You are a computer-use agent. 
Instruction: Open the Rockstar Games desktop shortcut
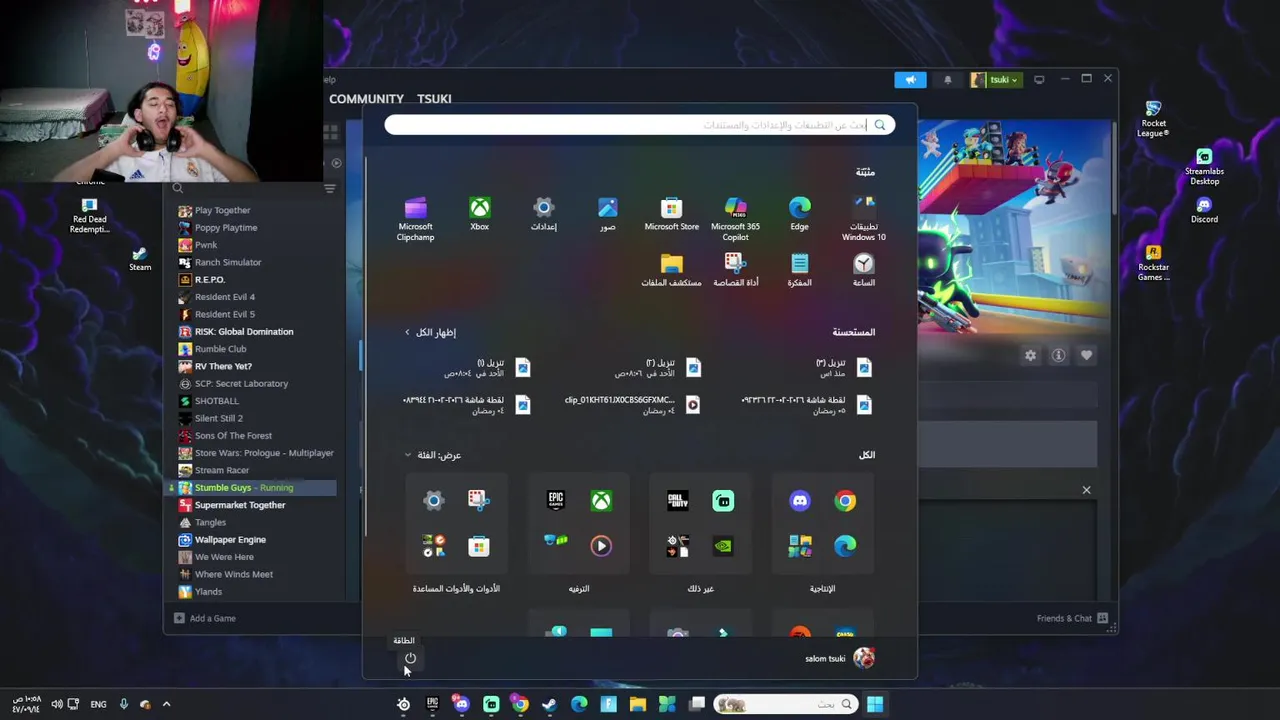tap(1153, 264)
